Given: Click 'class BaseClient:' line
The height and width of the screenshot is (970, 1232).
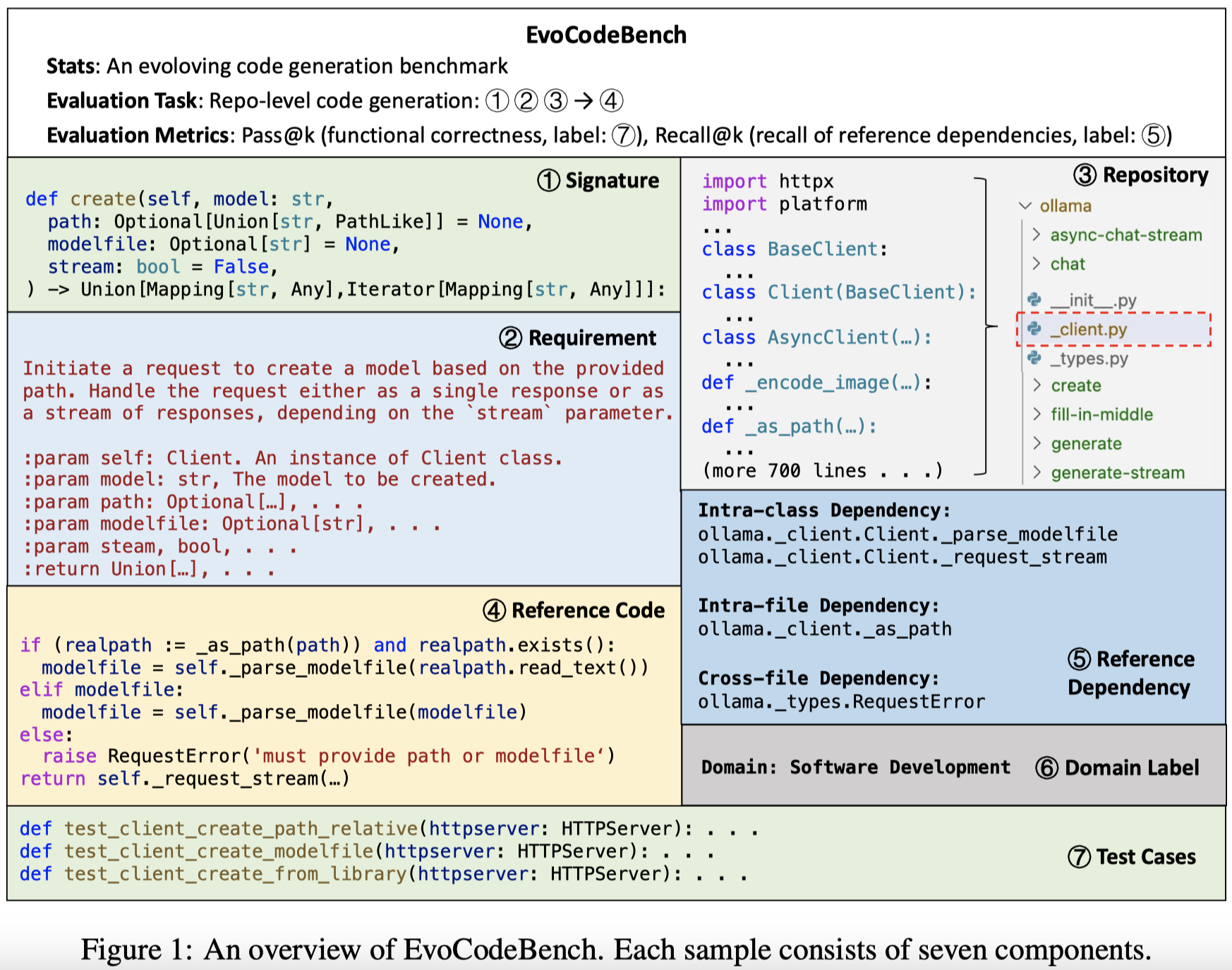Looking at the screenshot, I should click(x=795, y=249).
